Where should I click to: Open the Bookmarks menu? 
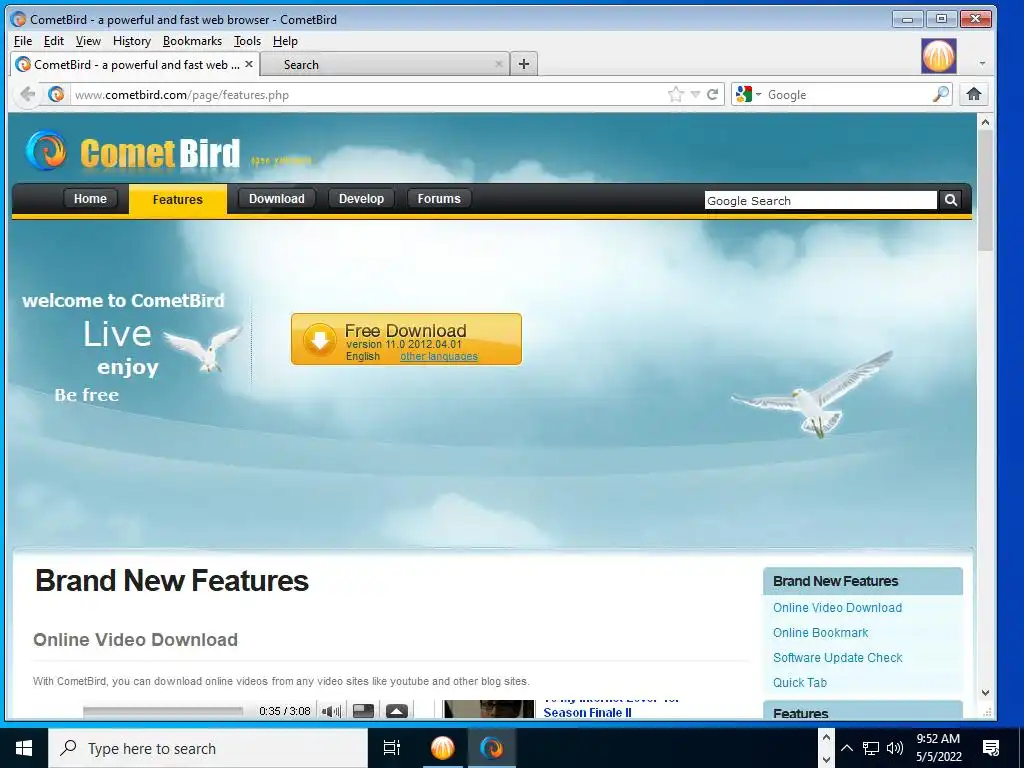[192, 41]
